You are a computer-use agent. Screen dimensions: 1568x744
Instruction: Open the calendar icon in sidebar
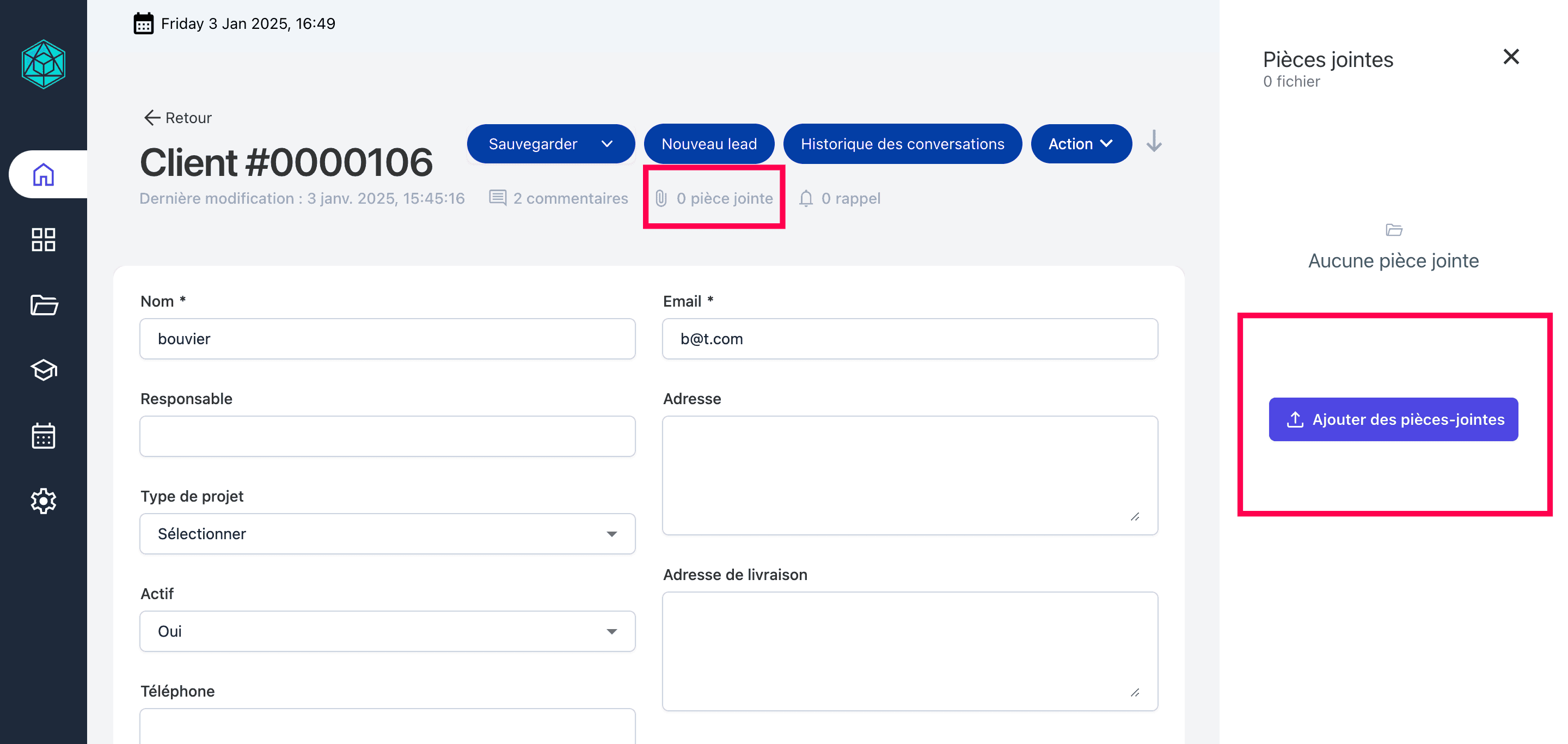coord(43,436)
